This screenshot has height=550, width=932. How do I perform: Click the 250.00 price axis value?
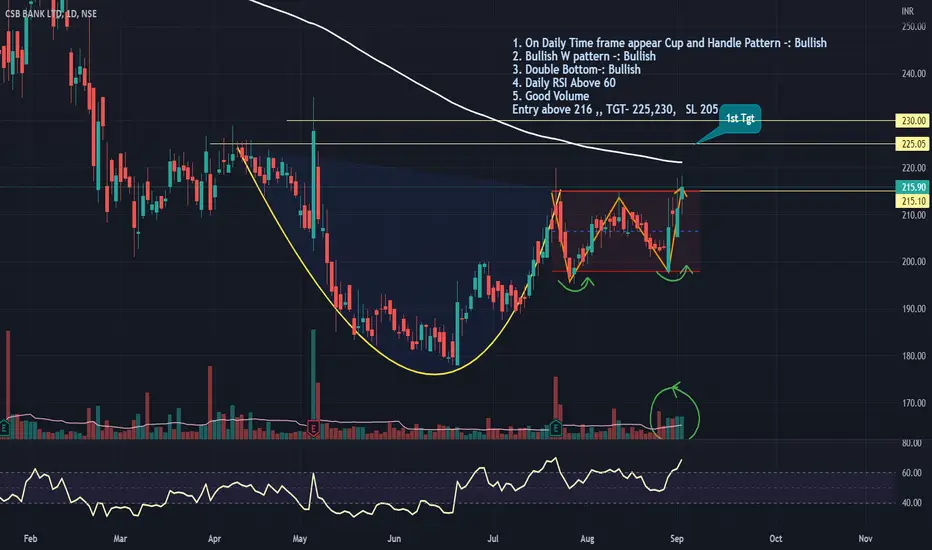coord(914,27)
